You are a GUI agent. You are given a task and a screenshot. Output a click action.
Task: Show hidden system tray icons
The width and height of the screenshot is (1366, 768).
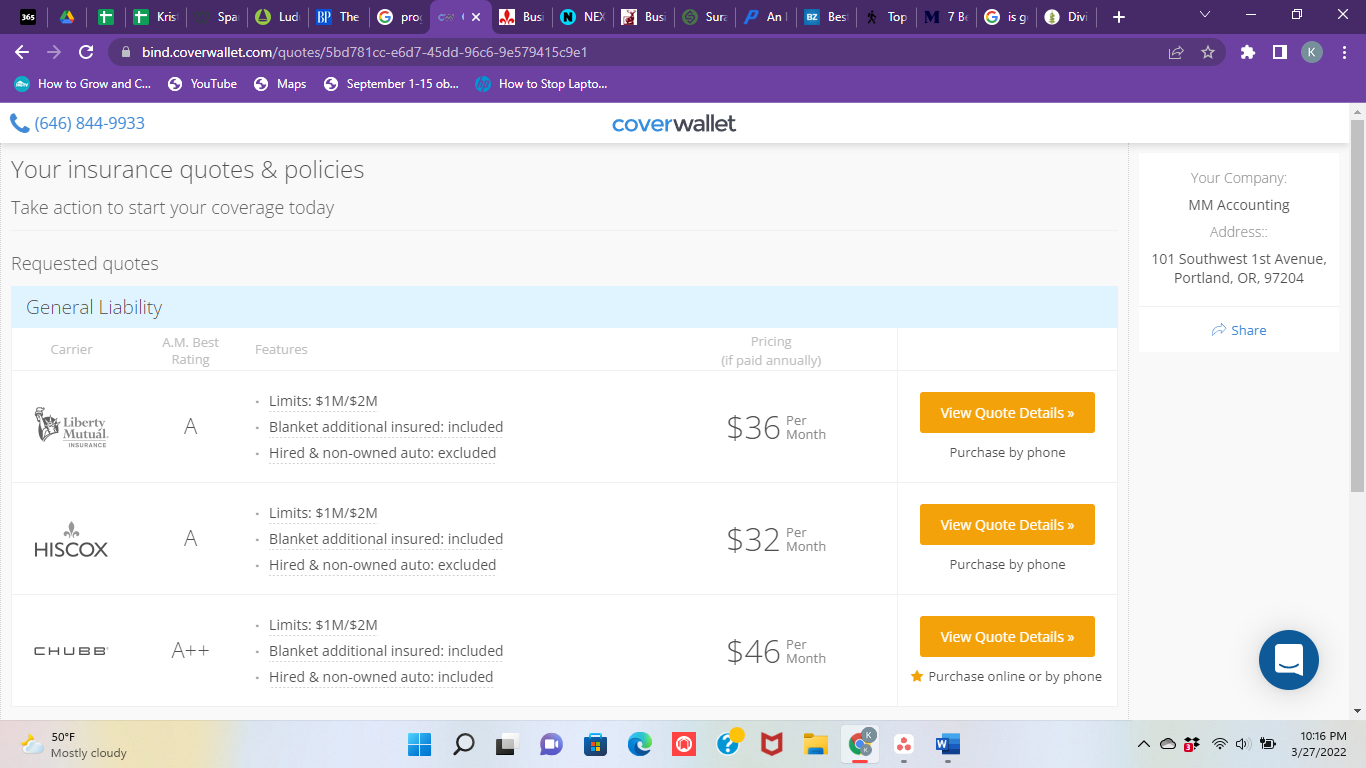pyautogui.click(x=1144, y=744)
